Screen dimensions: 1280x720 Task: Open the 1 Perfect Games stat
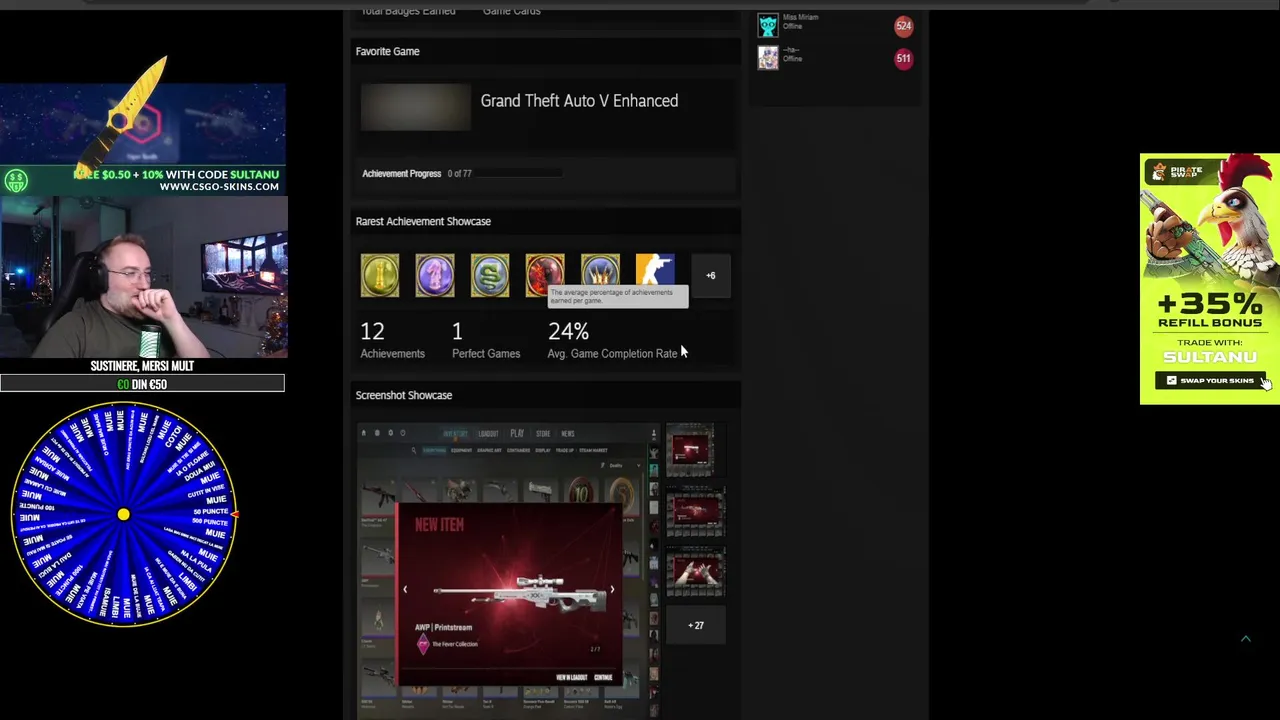486,340
